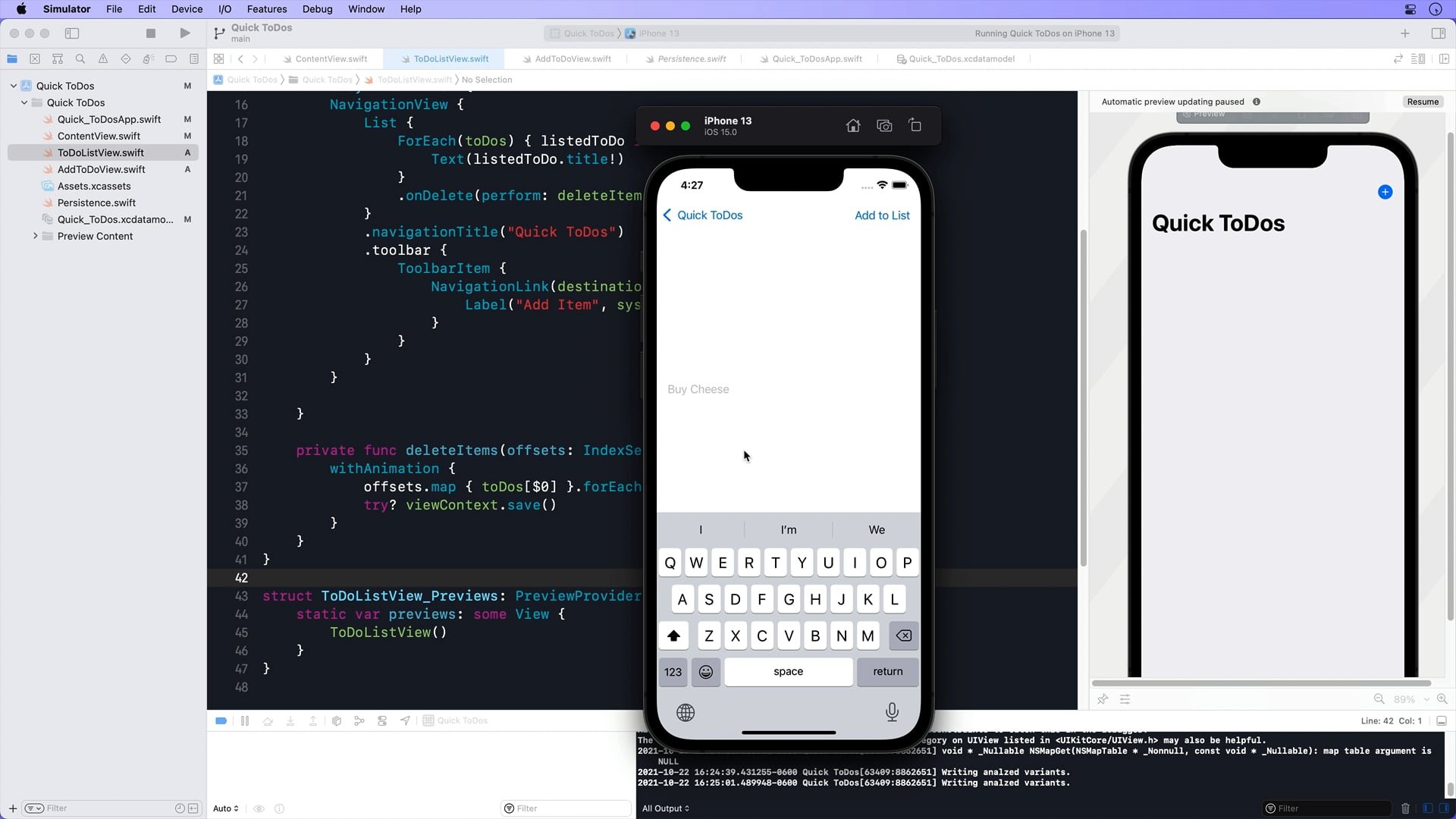Pause program execution in debug bar
The image size is (1456, 819).
click(245, 721)
